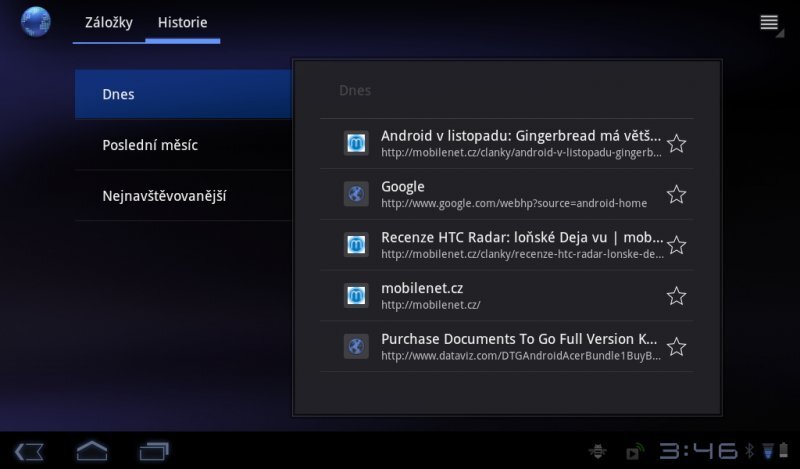Open Recenze HTC Radar history entry
Viewport: 800px width, 469px height.
tap(507, 245)
